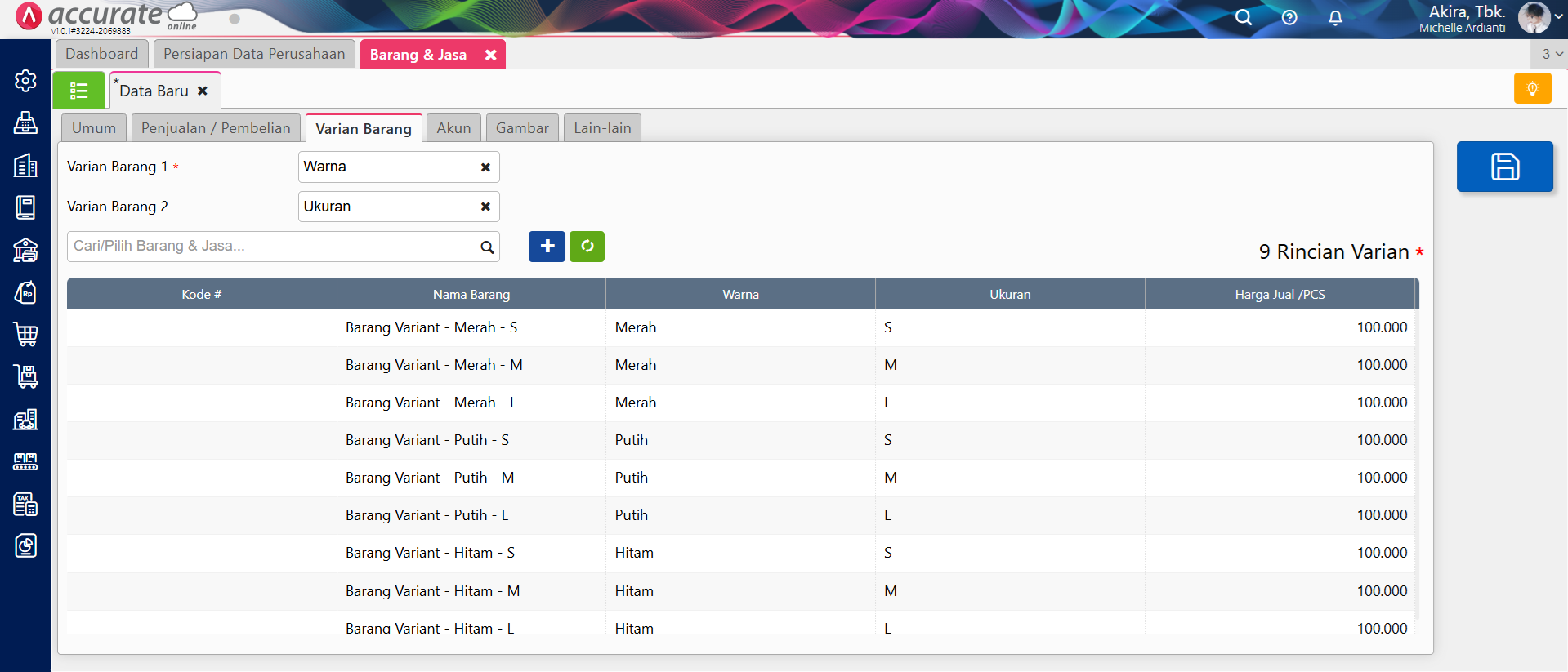Open settings gear in the sidebar
The width and height of the screenshot is (1568, 672).
tap(25, 80)
